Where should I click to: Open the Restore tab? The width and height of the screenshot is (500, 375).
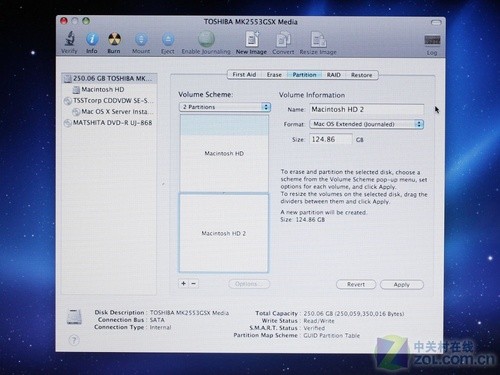coord(361,75)
